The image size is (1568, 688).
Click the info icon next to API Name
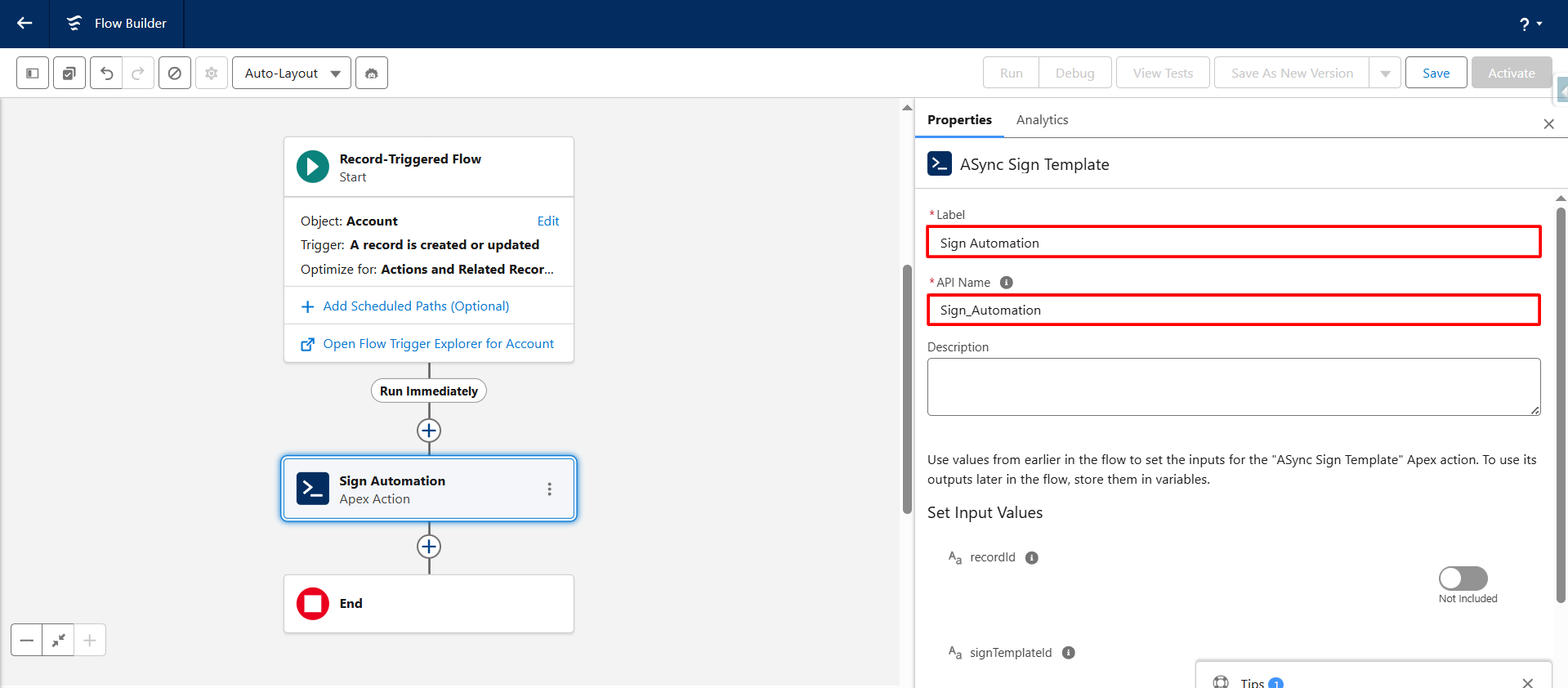(x=1007, y=283)
